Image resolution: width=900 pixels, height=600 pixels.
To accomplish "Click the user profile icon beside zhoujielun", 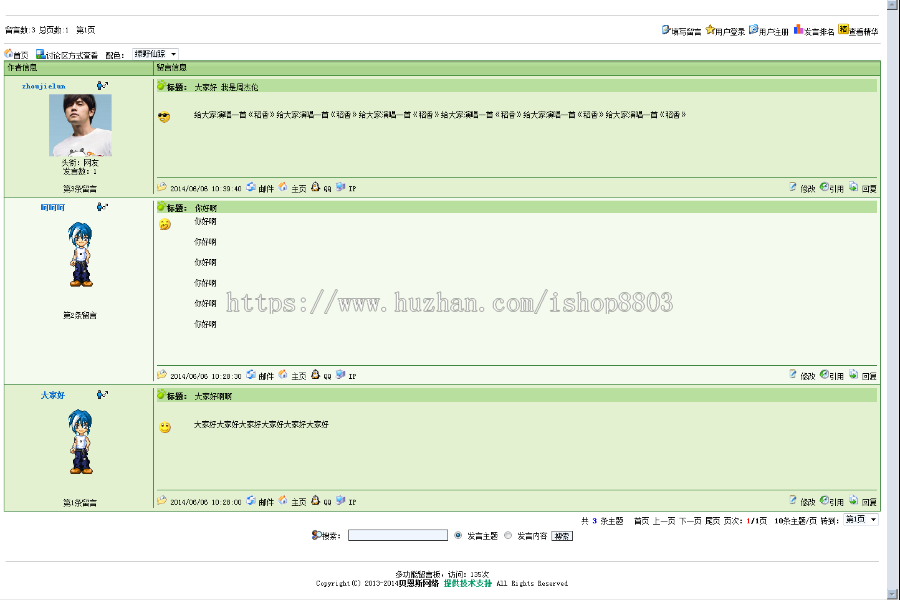I will pos(102,86).
